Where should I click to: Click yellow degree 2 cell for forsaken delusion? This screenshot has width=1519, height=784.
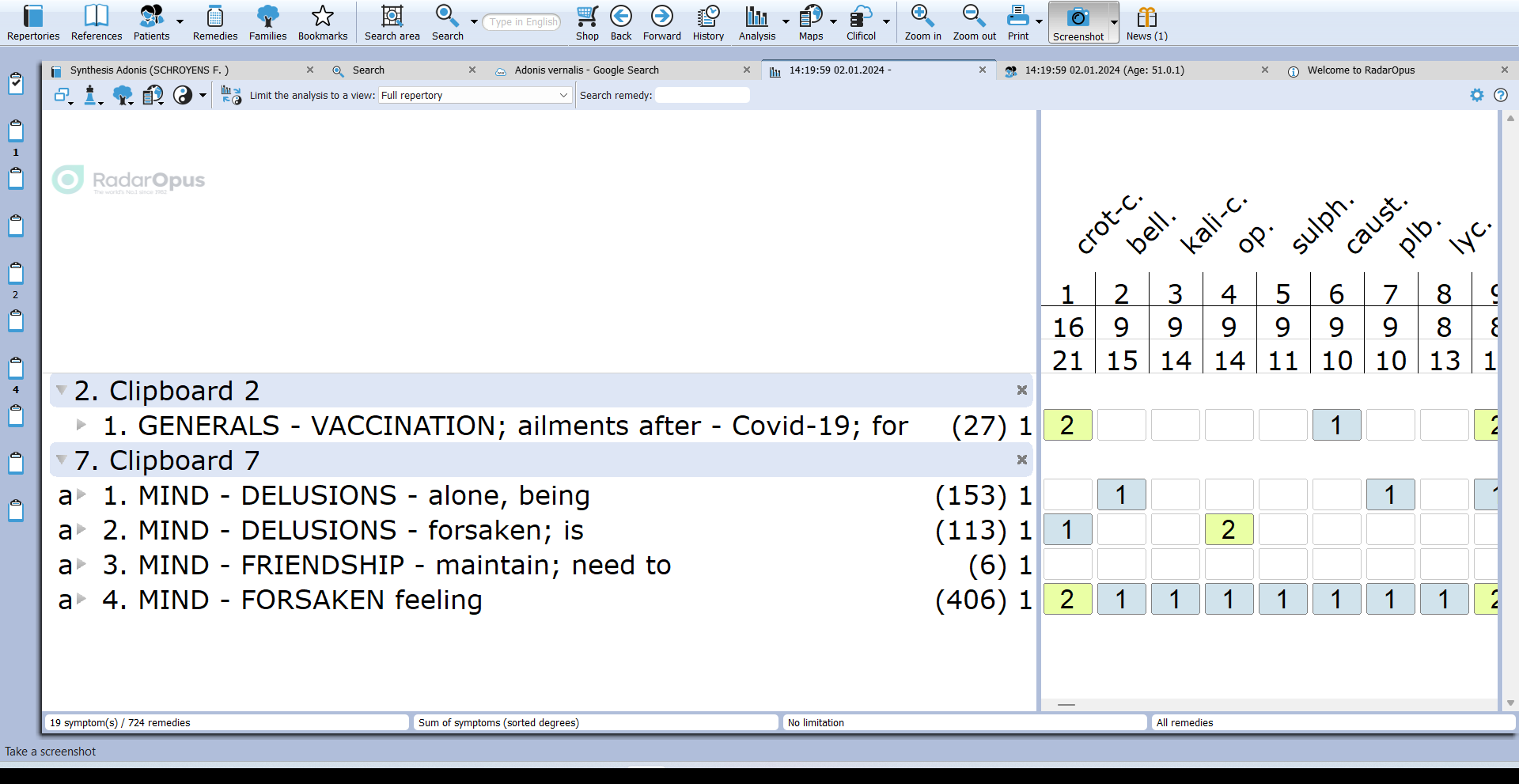click(x=1229, y=530)
